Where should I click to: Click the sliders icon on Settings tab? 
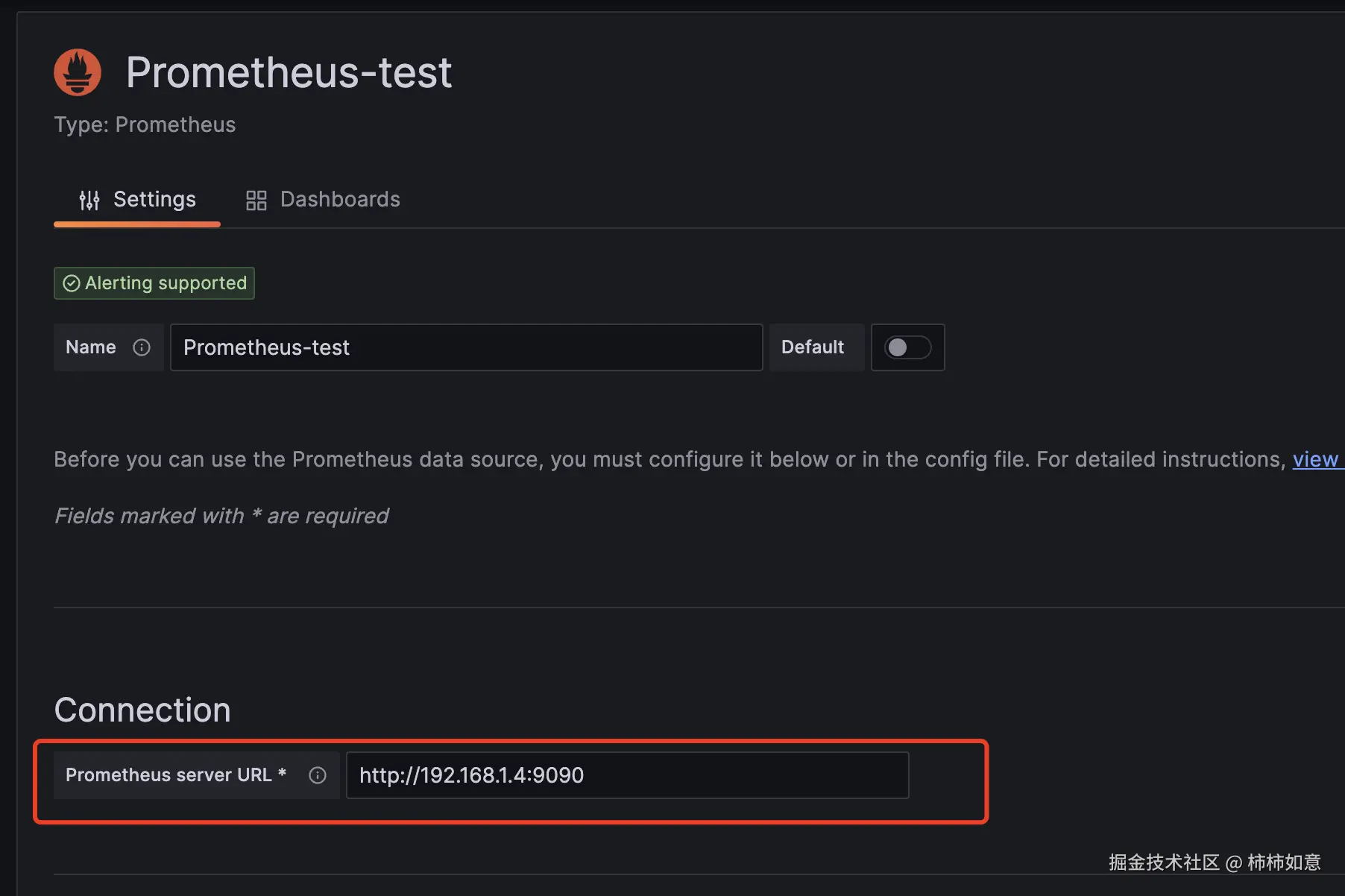click(89, 200)
